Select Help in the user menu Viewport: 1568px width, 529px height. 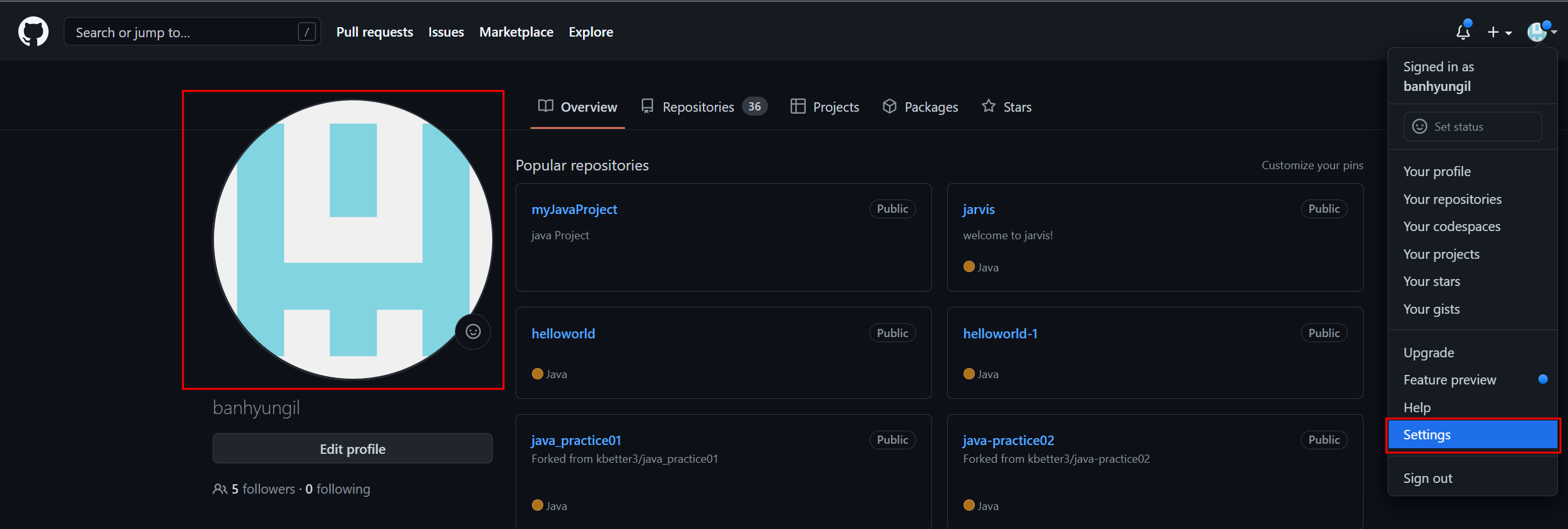1472,408
